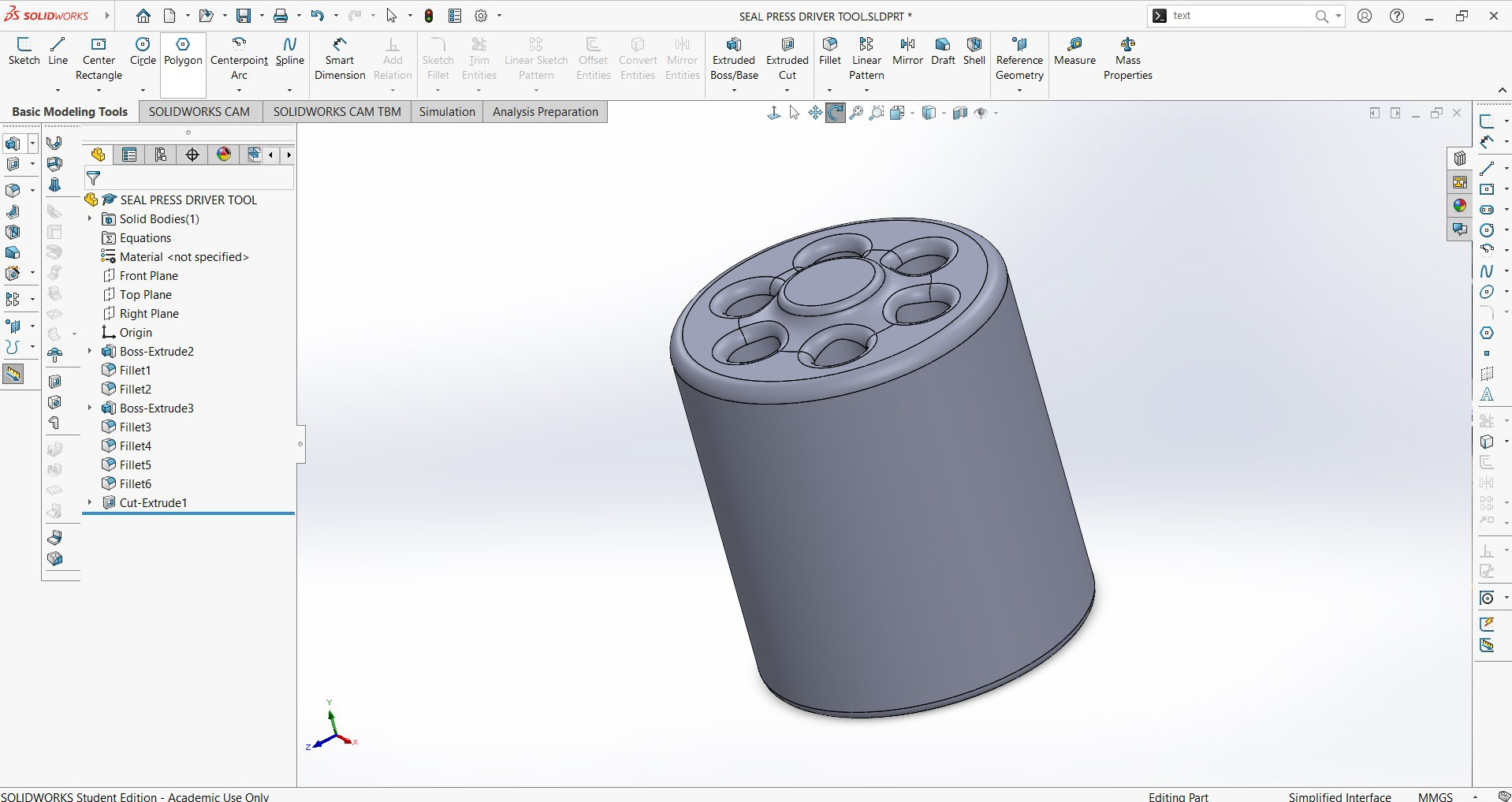Open the Linear Pattern feature
Screen dimensions: 1512x802
(x=866, y=59)
